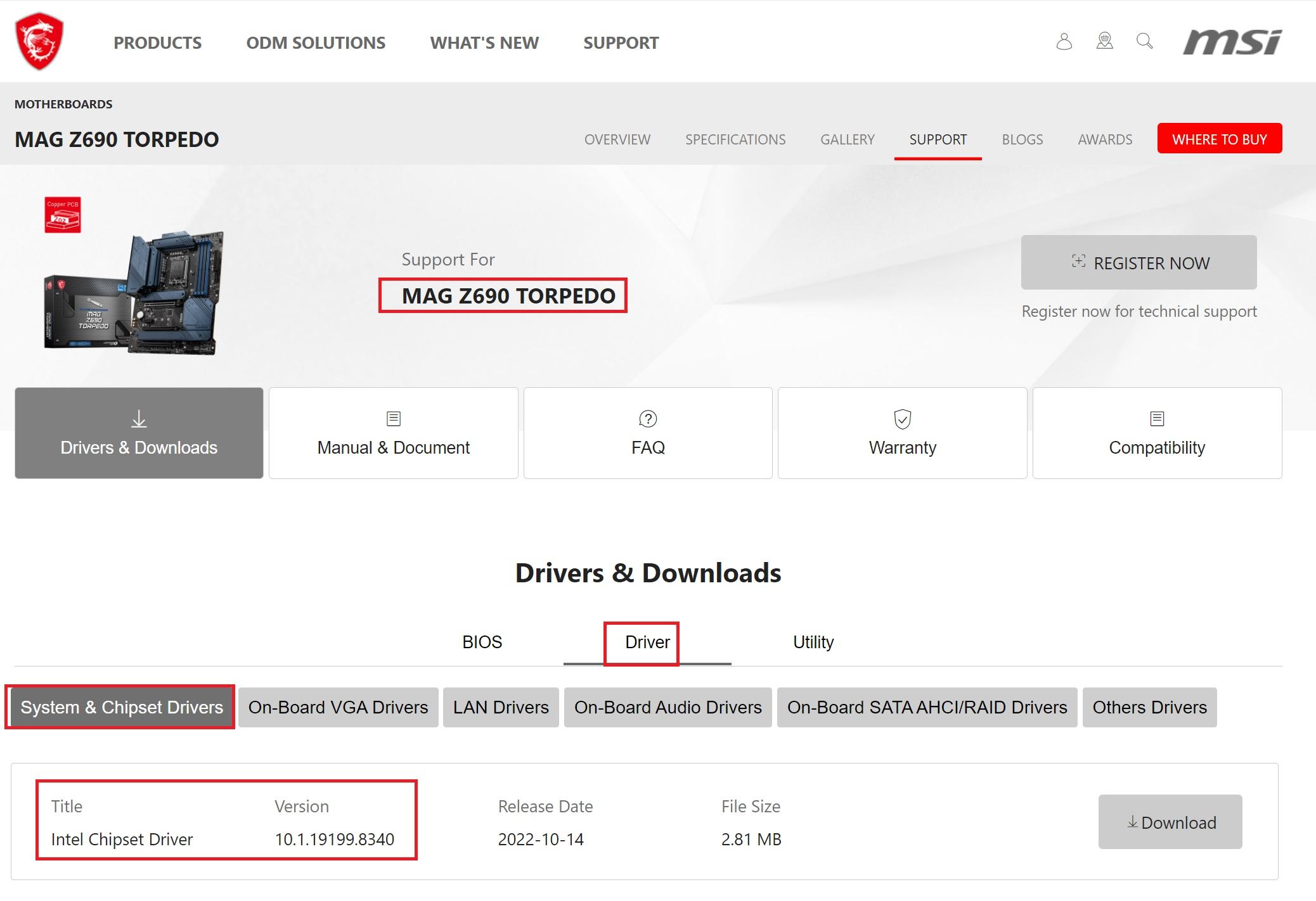Click the MSI wordmark logo
This screenshot has width=1316, height=901.
pyautogui.click(x=1232, y=42)
